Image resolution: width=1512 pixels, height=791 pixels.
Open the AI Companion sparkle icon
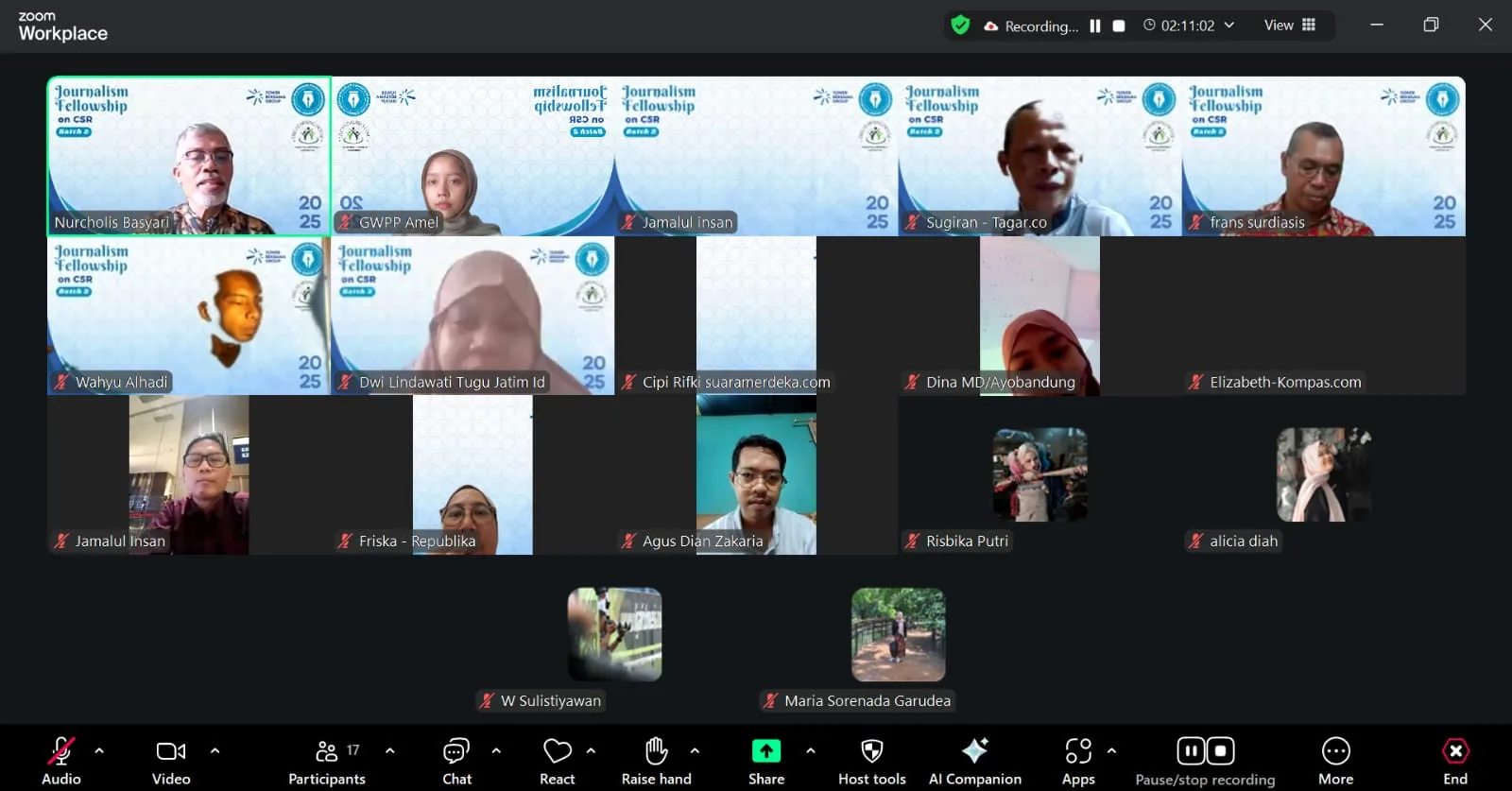click(x=975, y=751)
